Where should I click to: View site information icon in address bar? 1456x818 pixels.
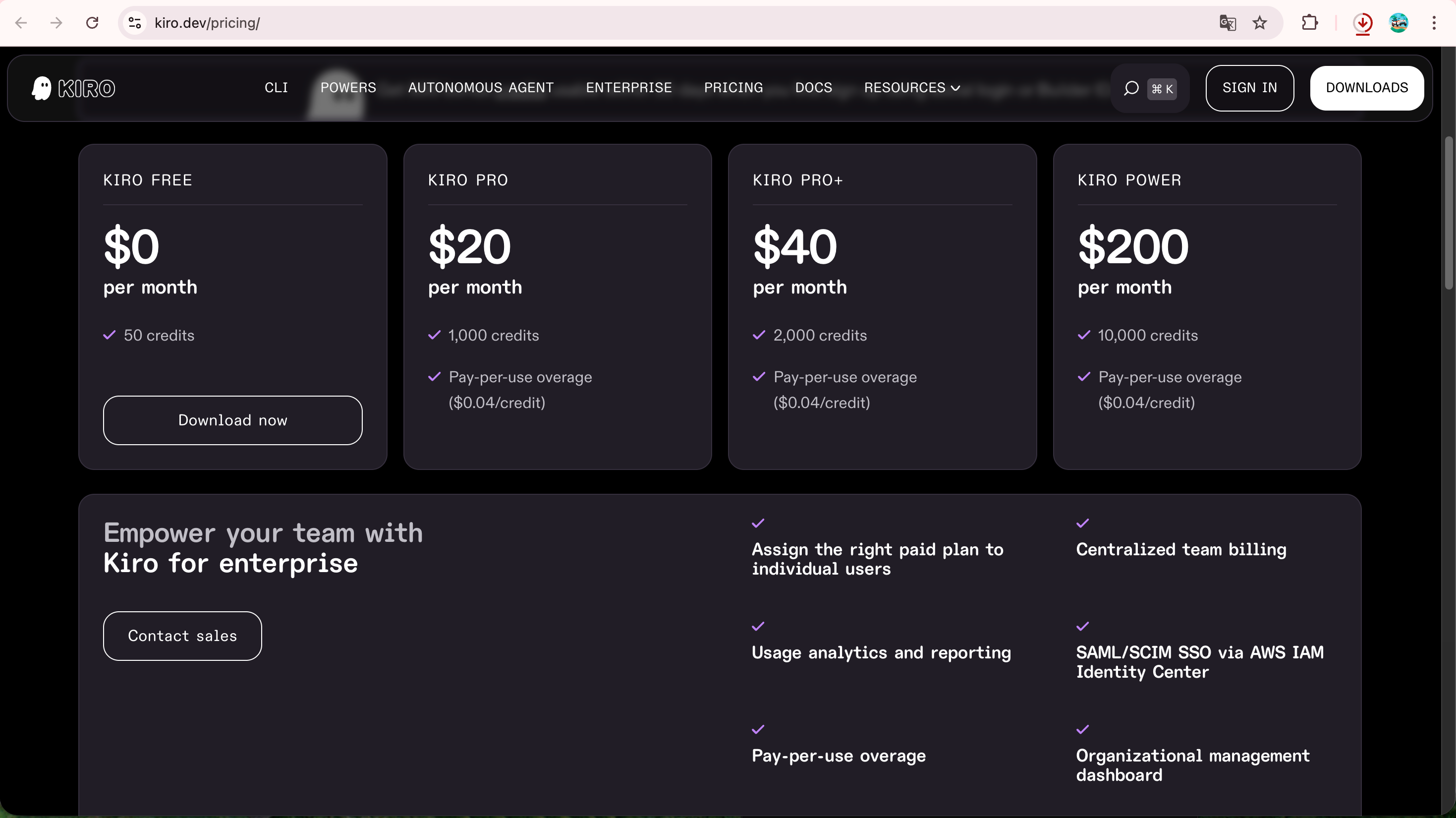(x=134, y=23)
